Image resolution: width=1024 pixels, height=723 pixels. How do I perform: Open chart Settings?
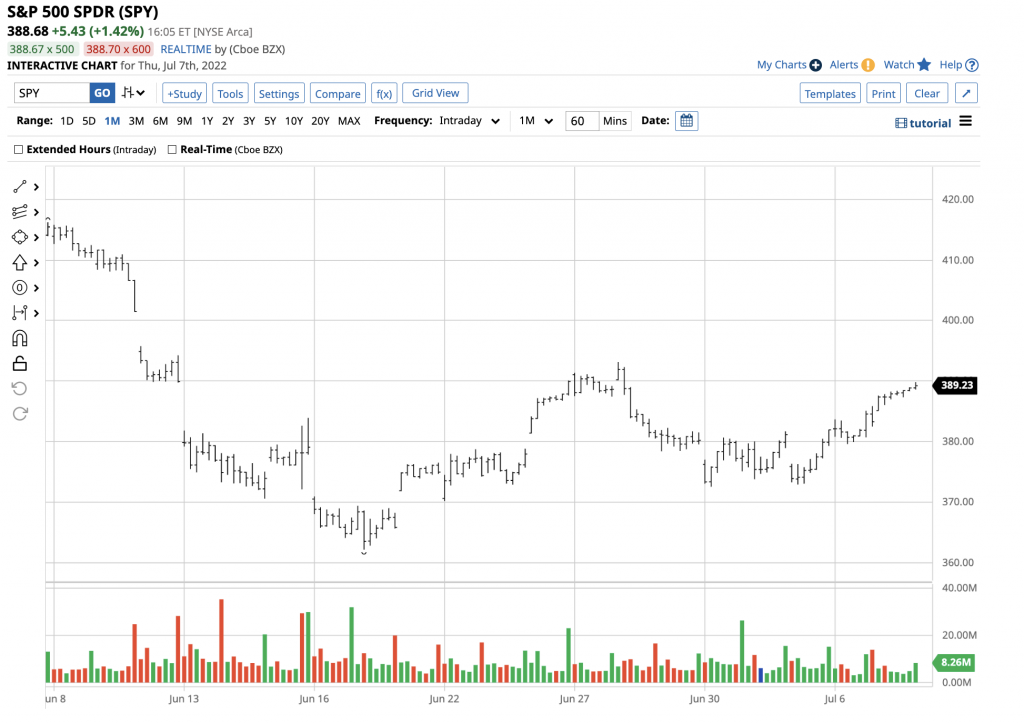coord(279,93)
